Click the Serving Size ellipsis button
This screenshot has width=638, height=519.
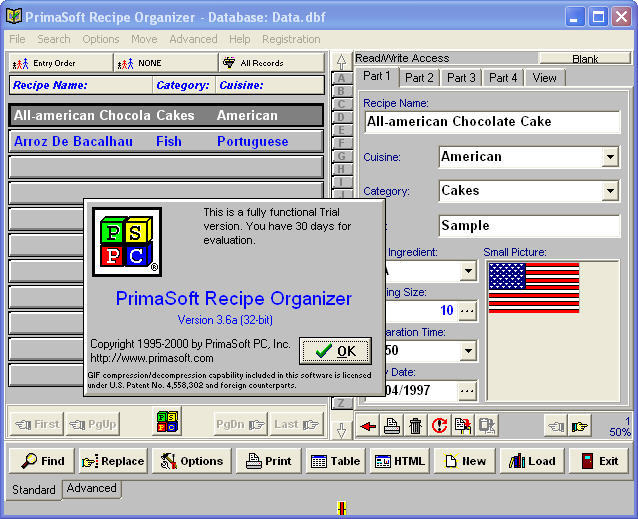pyautogui.click(x=467, y=311)
